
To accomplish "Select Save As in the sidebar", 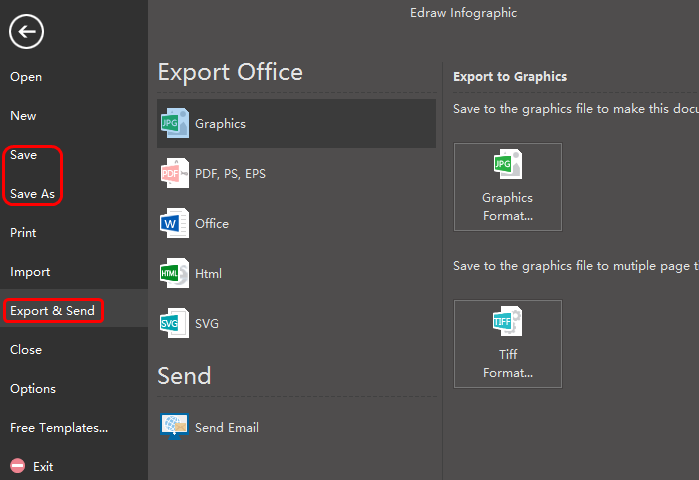I will 32,194.
